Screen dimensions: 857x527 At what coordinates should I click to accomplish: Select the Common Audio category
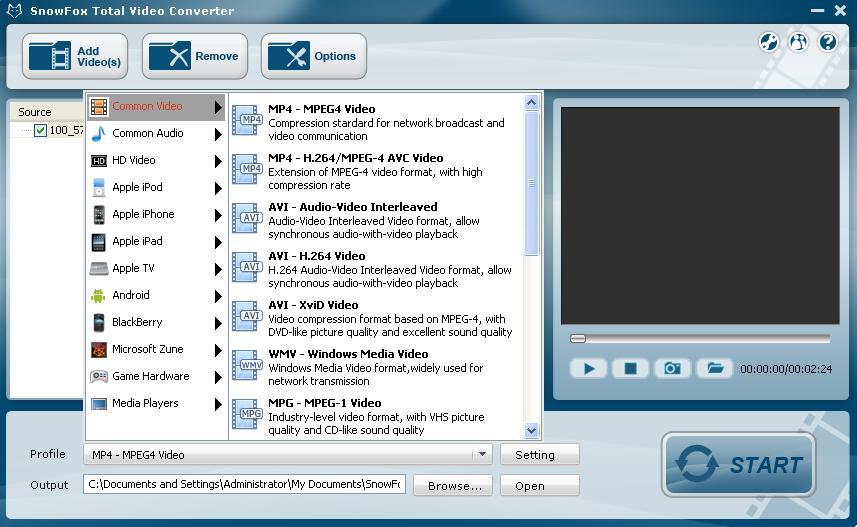click(x=156, y=133)
